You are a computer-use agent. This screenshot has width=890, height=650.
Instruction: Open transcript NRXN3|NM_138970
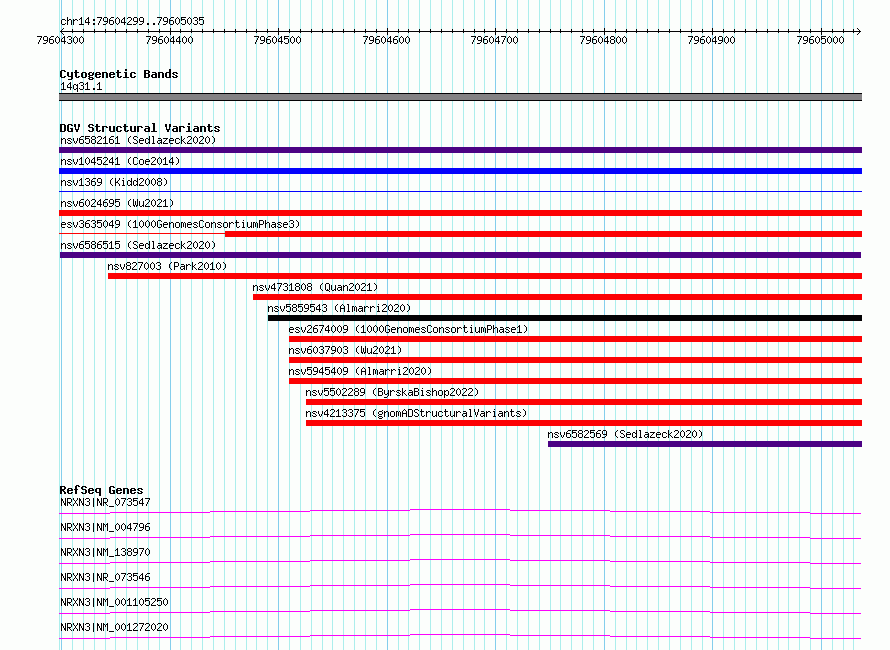pyautogui.click(x=105, y=552)
